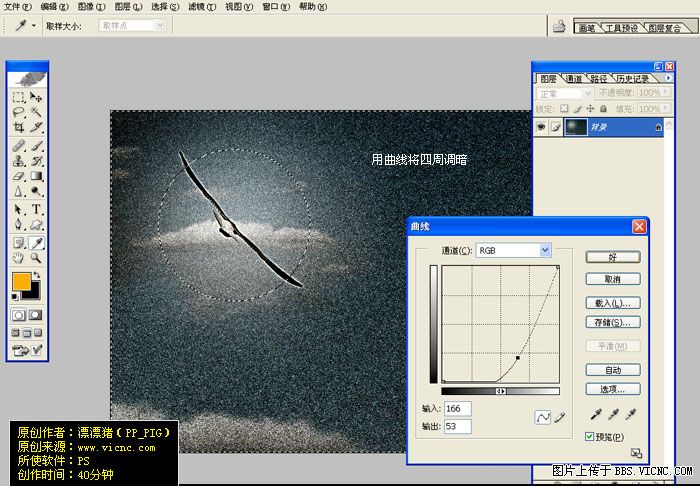This screenshot has width=700, height=486.
Task: Open the 滤镜(T) menu
Action: click(202, 7)
